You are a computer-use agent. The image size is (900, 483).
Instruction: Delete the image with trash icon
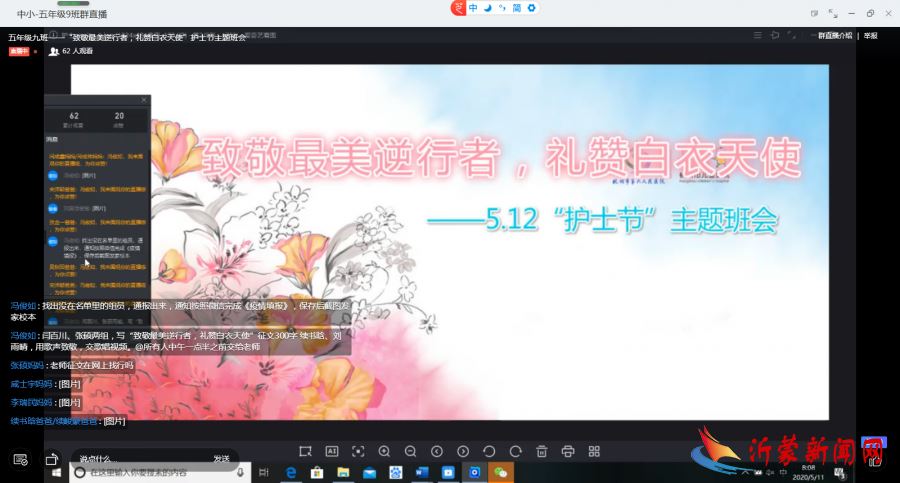541,451
